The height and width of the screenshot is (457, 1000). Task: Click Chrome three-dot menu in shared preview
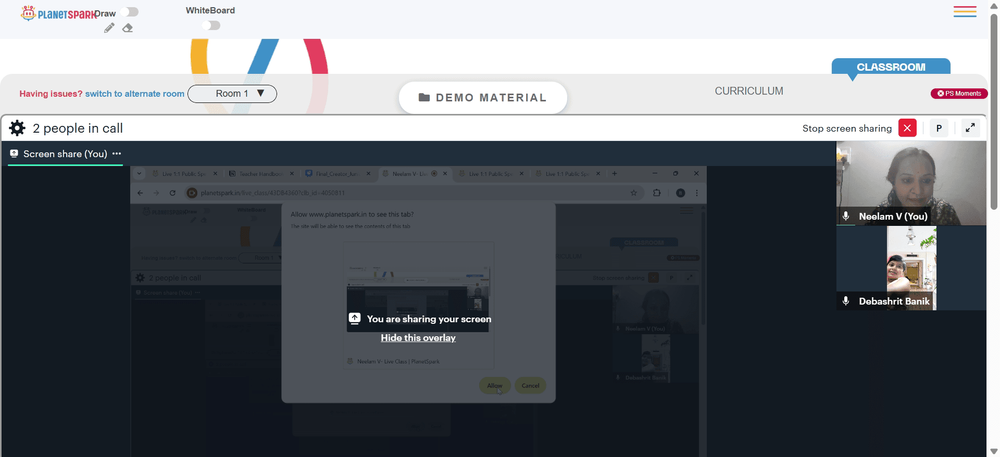pos(698,192)
